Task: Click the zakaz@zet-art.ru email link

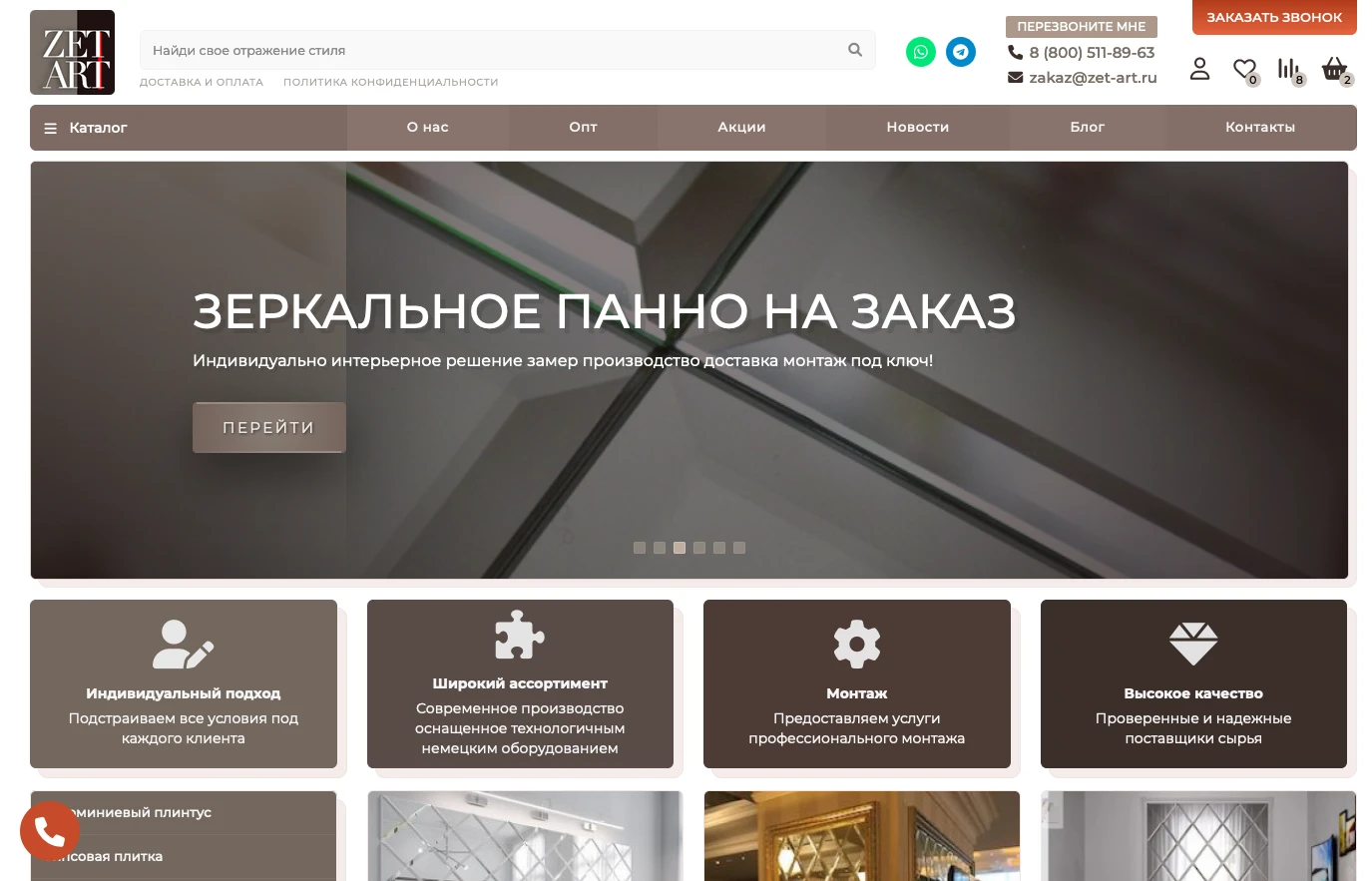Action: coord(1093,78)
